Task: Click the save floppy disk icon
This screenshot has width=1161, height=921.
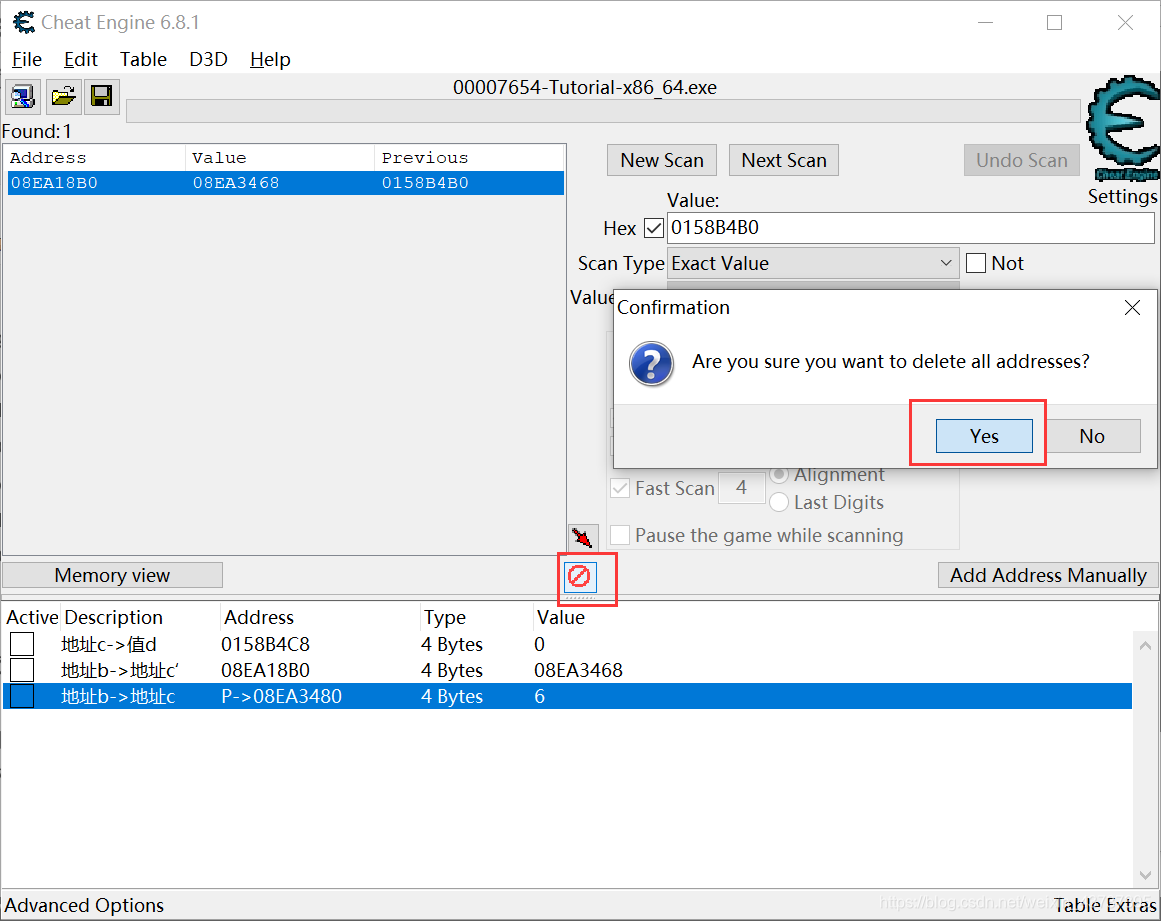Action: coord(101,96)
